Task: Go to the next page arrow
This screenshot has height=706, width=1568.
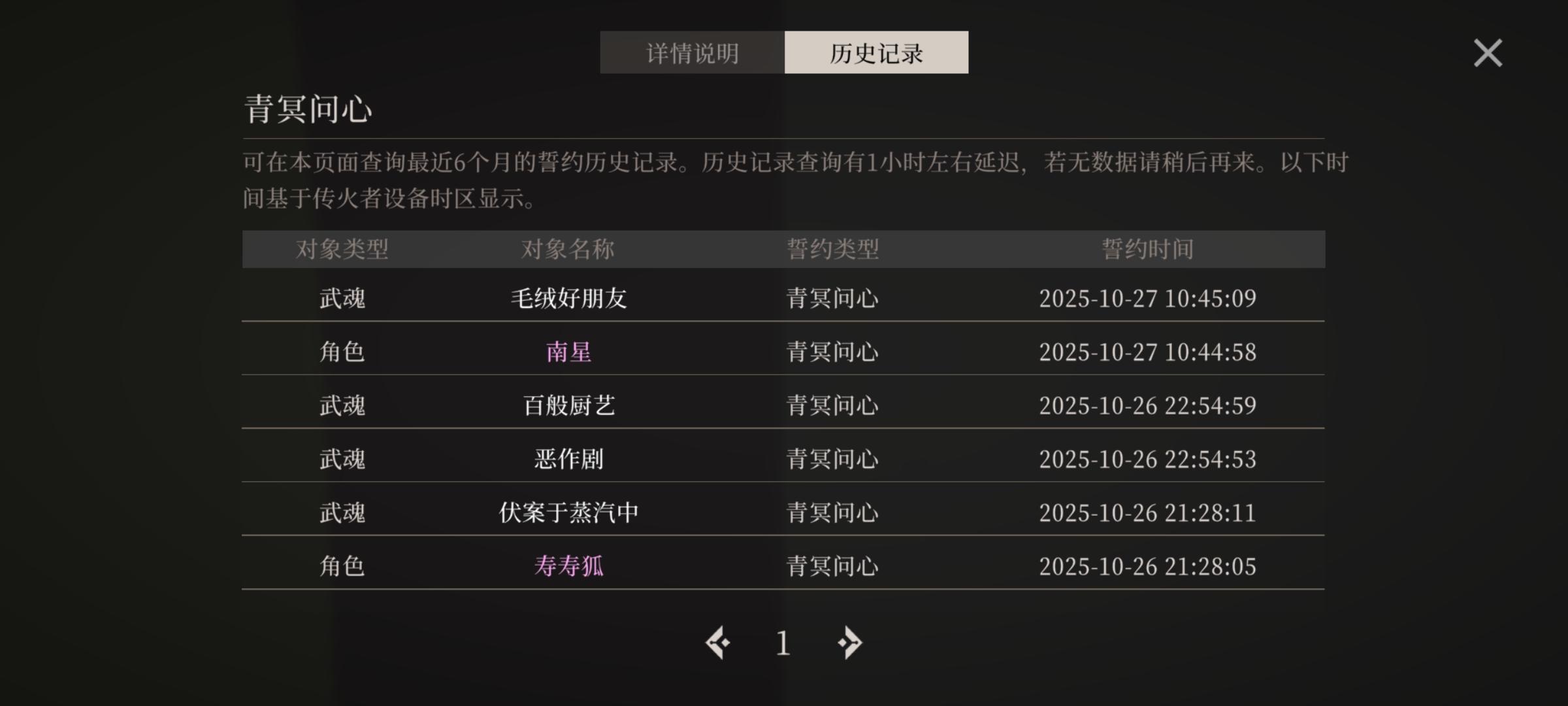Action: pos(849,643)
